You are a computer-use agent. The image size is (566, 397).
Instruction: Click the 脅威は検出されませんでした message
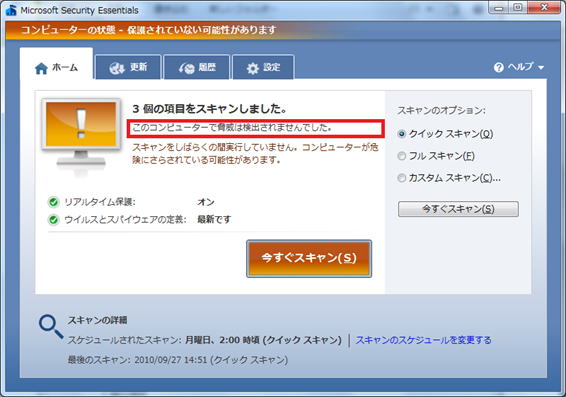[232, 127]
